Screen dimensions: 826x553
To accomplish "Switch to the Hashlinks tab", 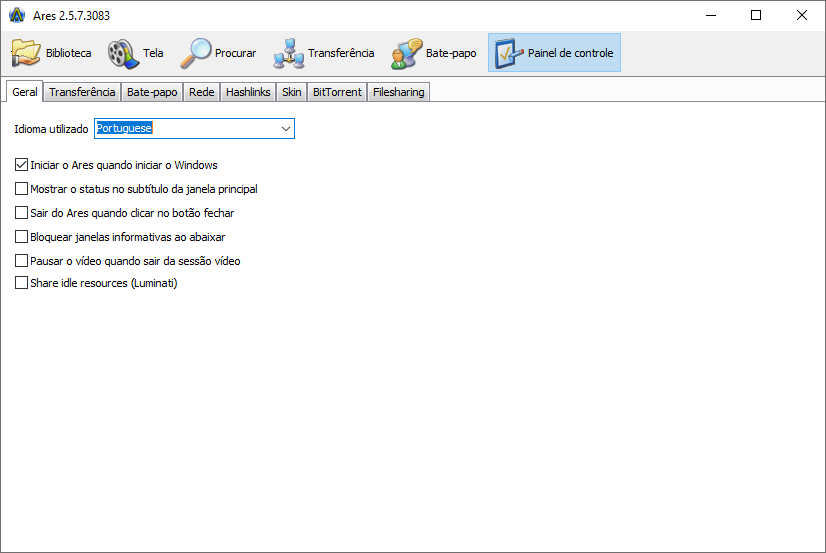I will pos(248,92).
